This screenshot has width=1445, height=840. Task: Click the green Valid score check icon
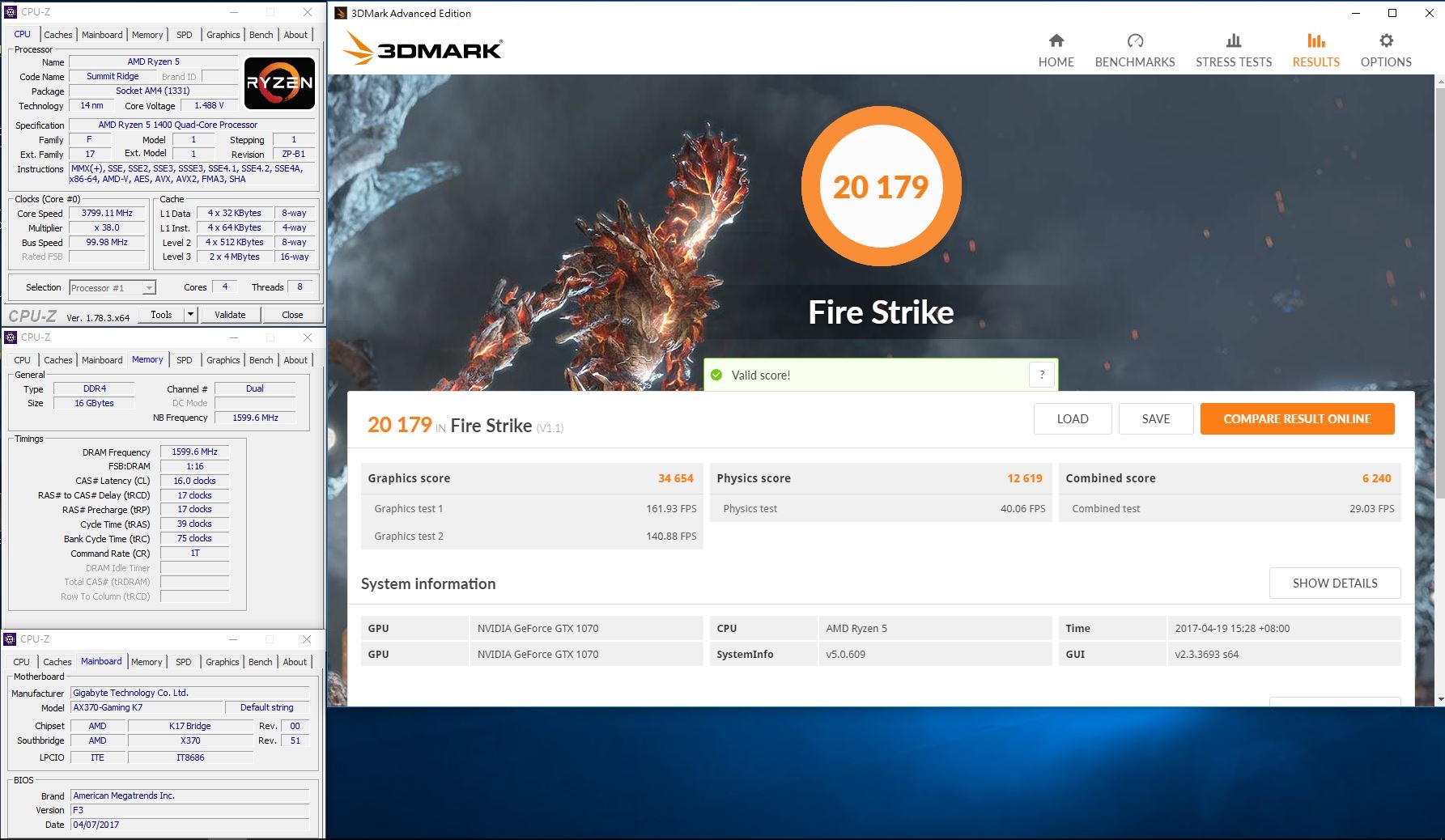(716, 375)
